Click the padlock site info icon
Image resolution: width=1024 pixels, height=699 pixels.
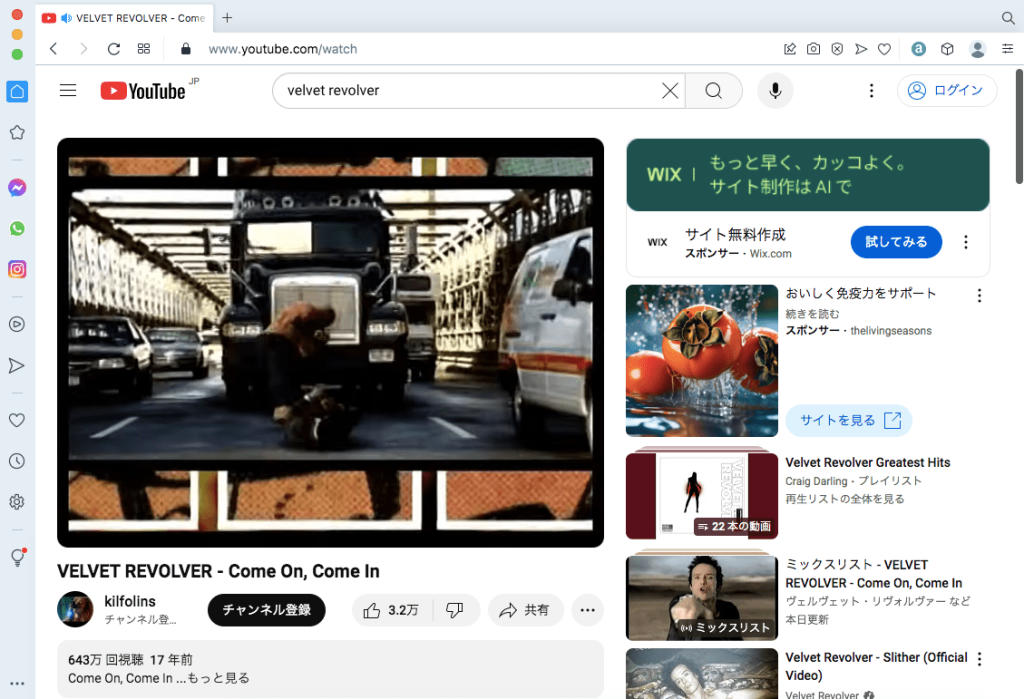(185, 49)
